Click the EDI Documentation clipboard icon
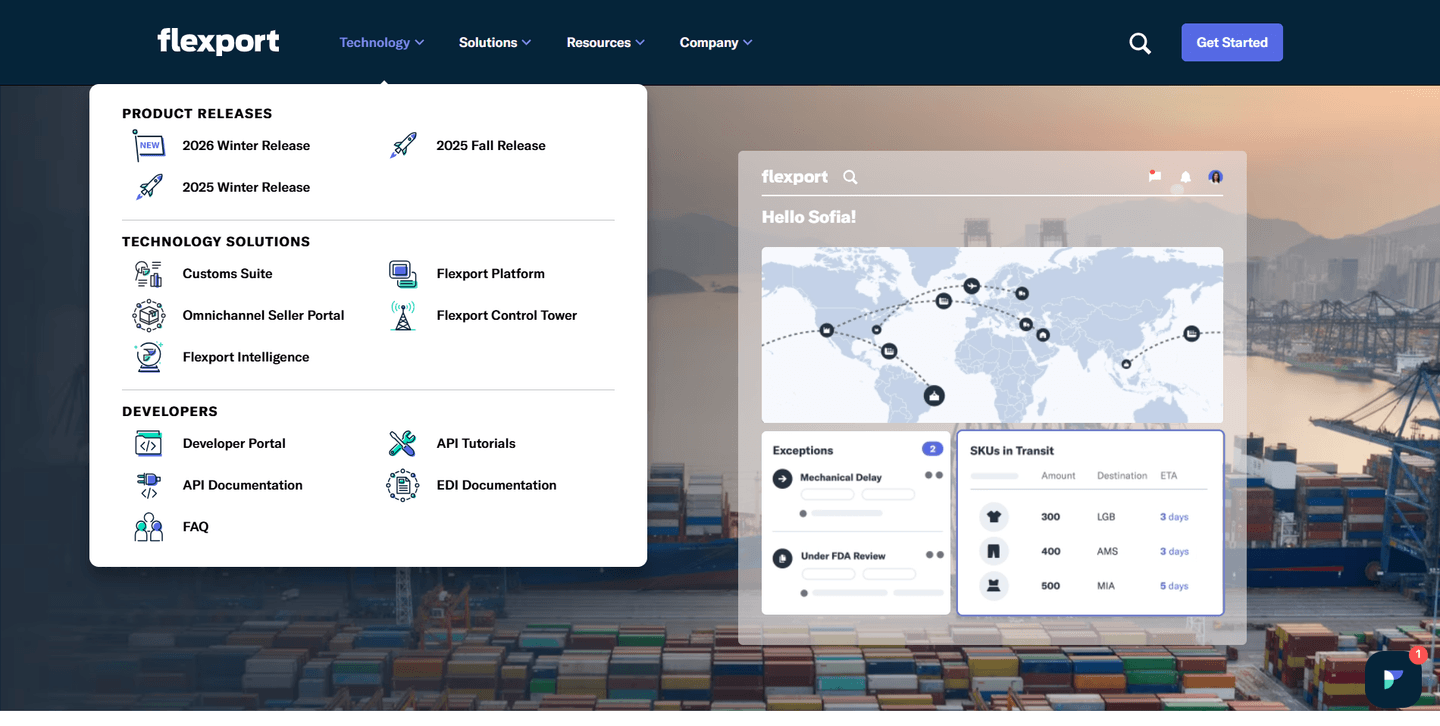Viewport: 1440px width, 726px height. point(403,485)
